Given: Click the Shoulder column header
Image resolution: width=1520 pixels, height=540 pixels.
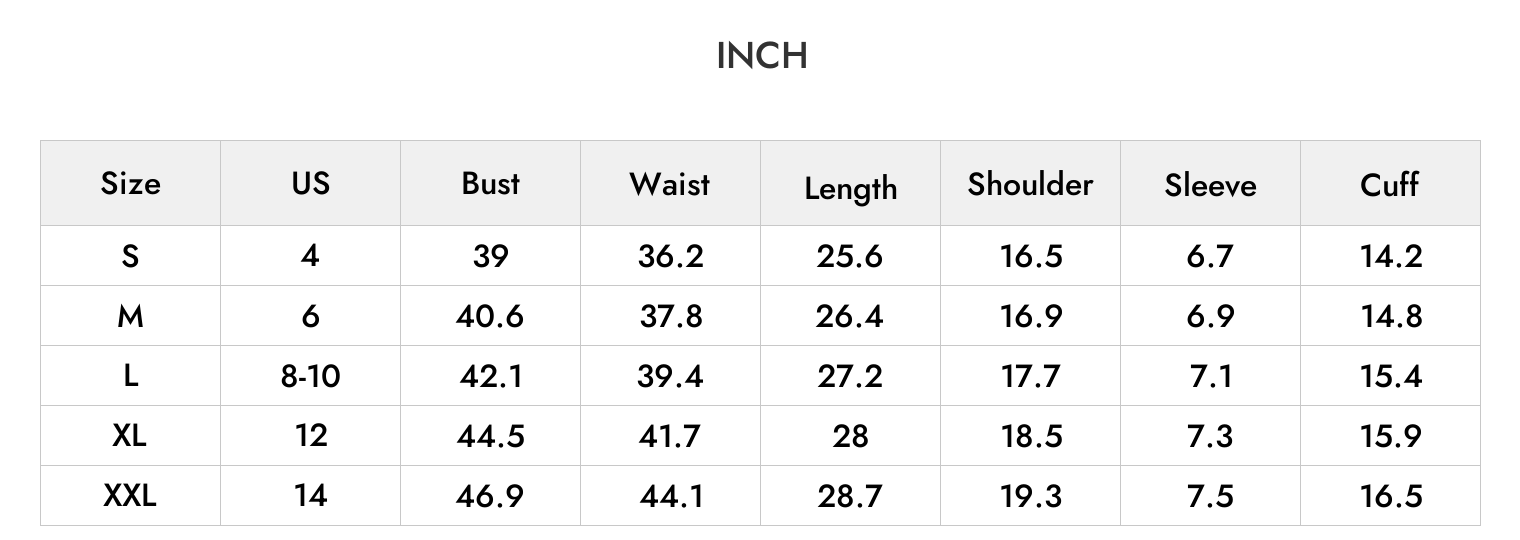Looking at the screenshot, I should pos(1030,184).
